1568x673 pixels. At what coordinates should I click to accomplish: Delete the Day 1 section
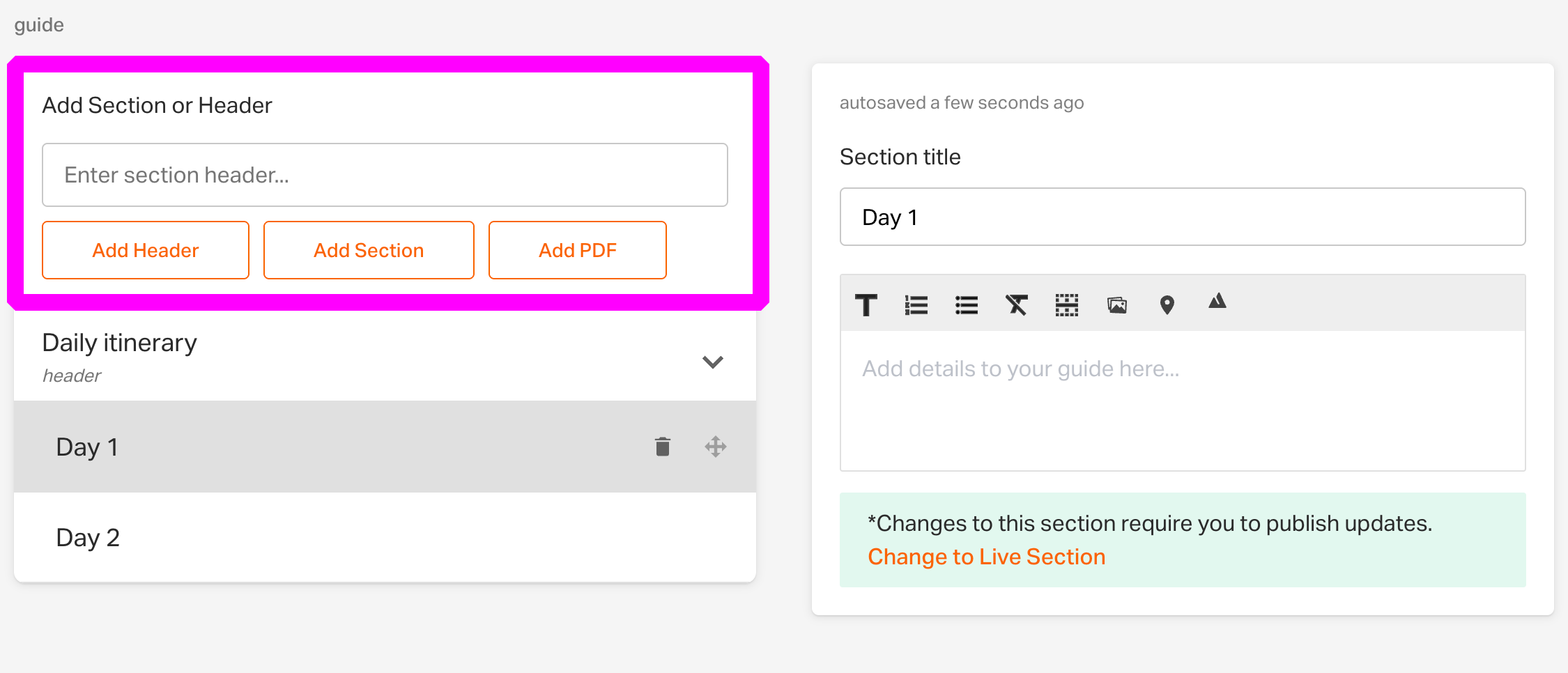coord(663,447)
